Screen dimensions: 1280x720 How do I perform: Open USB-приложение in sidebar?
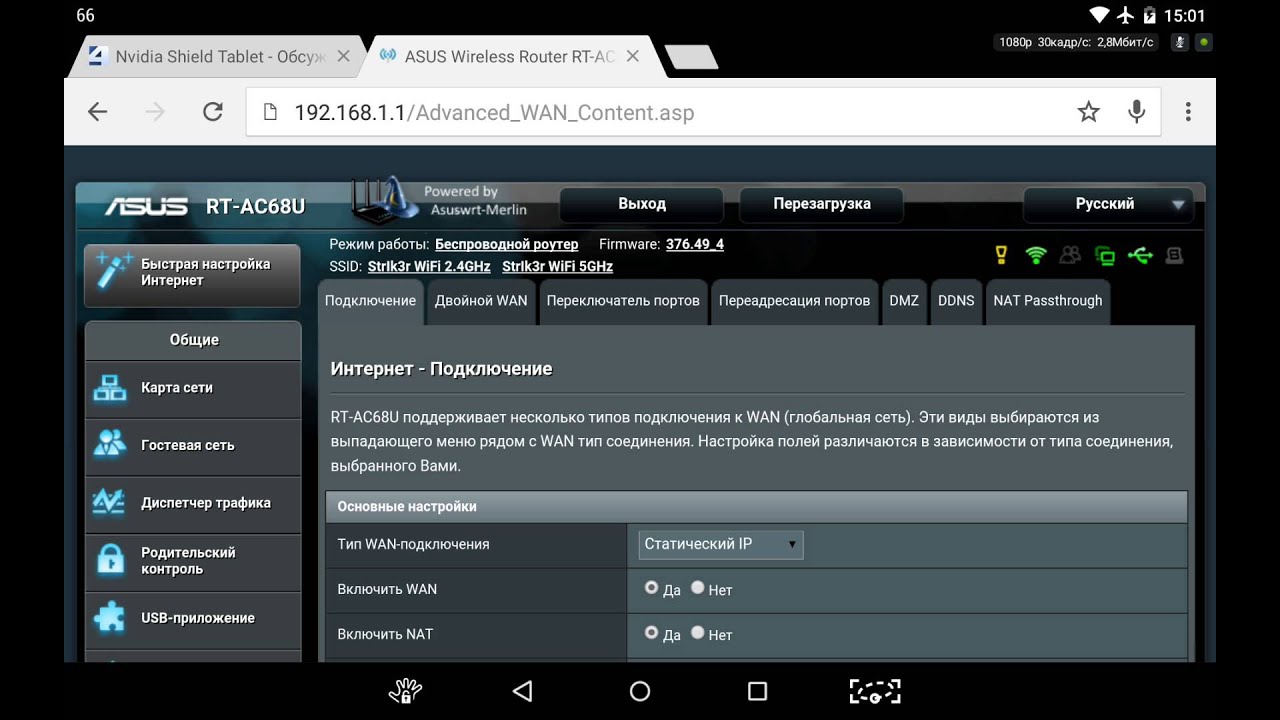pyautogui.click(x=193, y=618)
